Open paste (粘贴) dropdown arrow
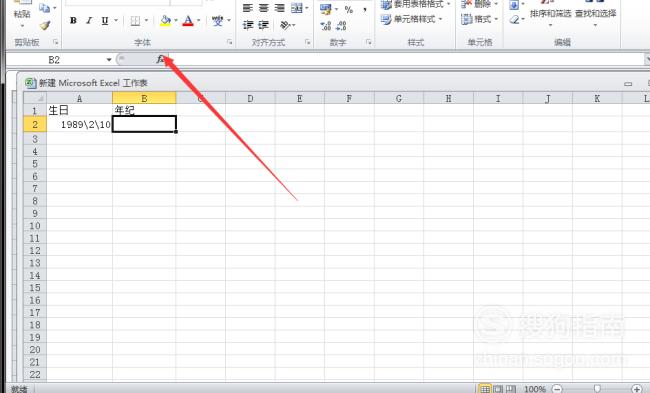650x393 pixels. [22, 26]
